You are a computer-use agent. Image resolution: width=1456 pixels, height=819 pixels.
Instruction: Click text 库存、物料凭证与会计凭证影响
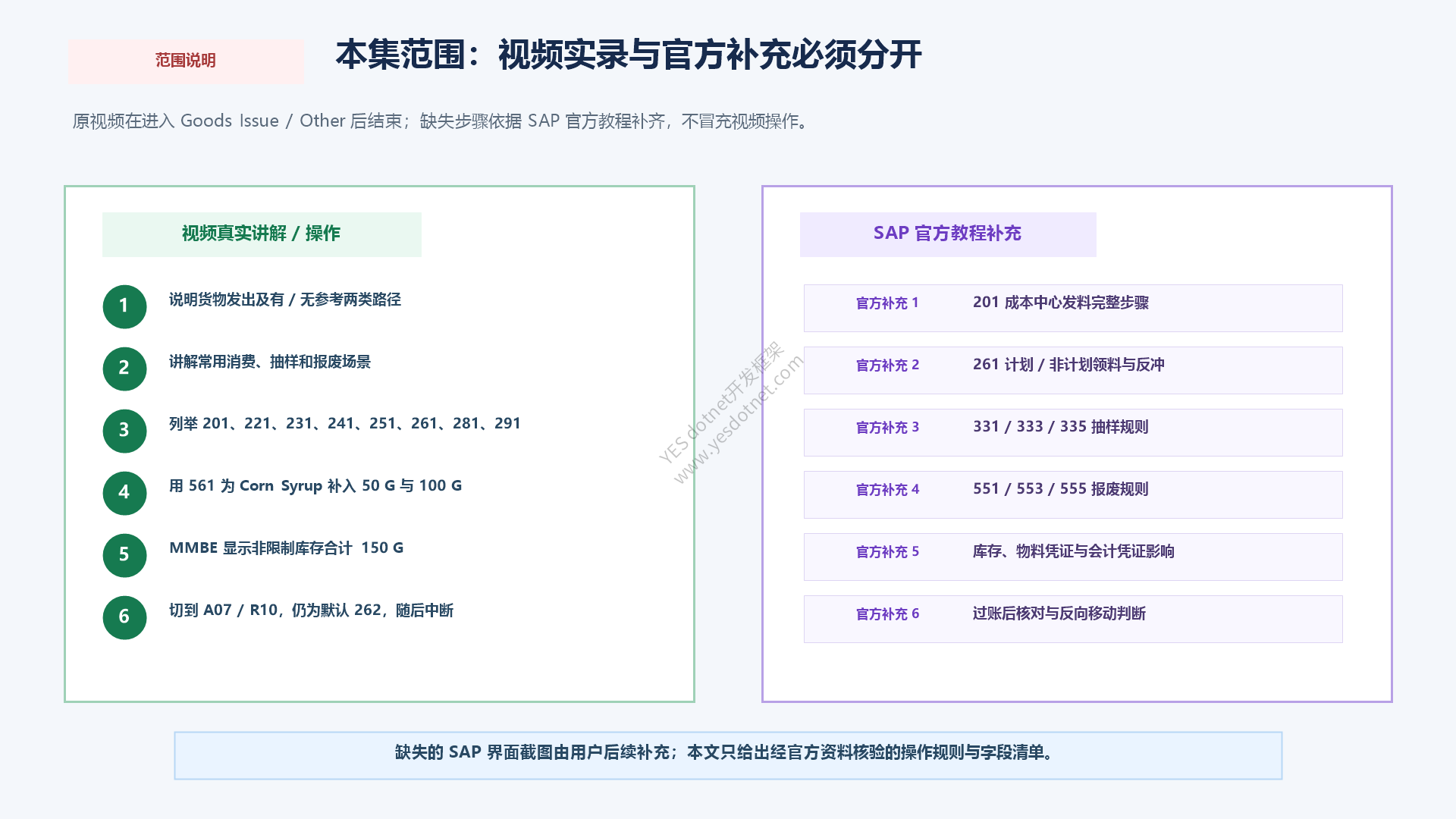point(1074,551)
